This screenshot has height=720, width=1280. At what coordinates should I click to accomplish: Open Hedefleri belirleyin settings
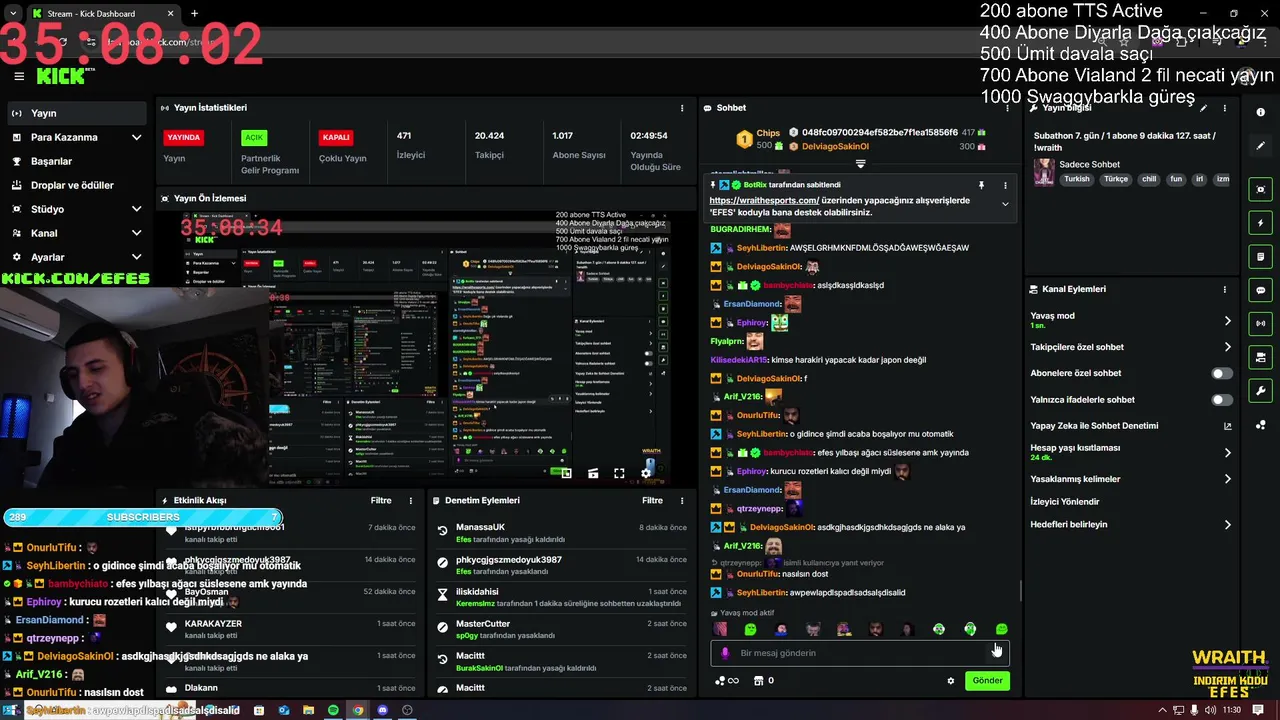tap(1131, 524)
